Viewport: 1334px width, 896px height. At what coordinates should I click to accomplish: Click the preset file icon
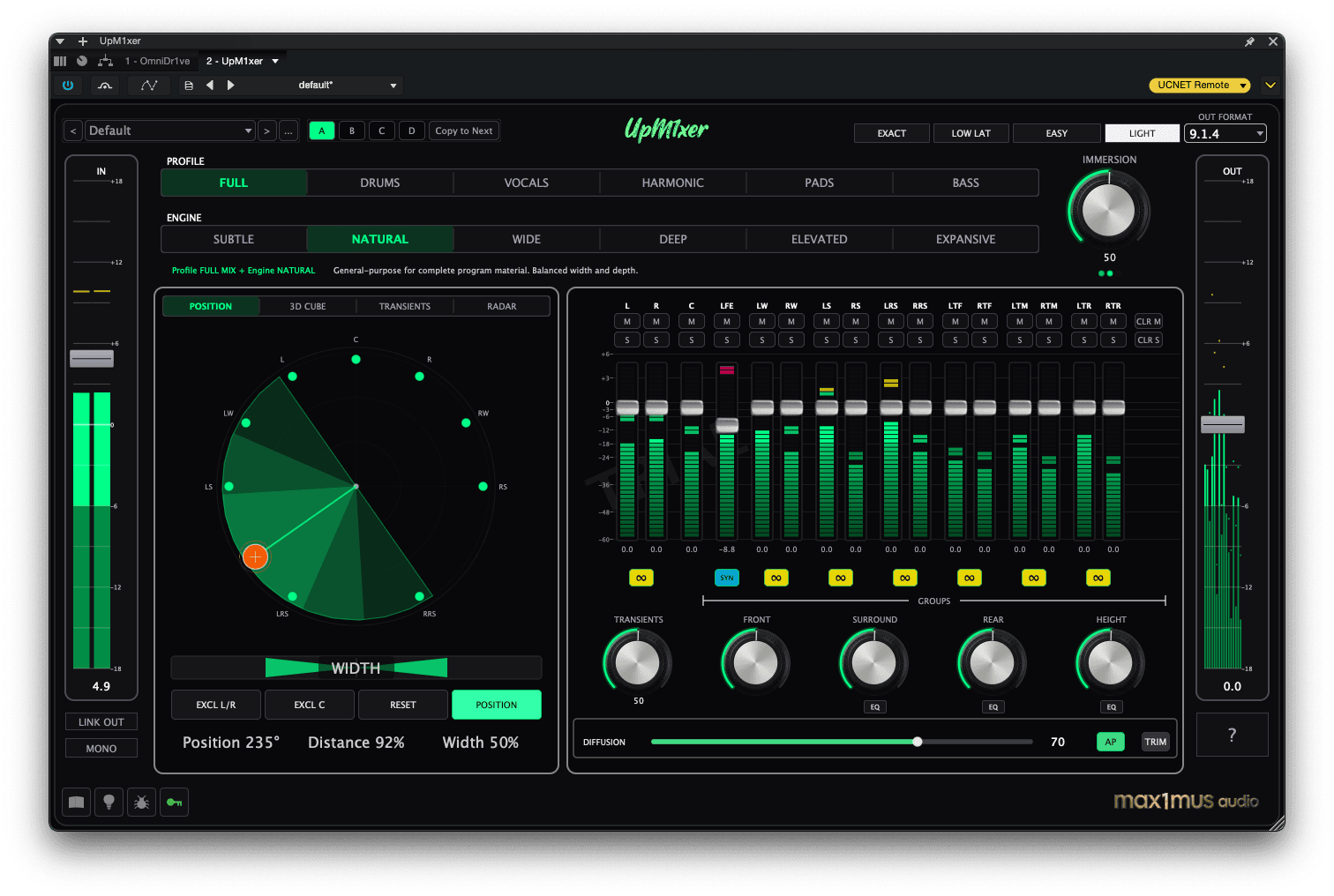coord(188,86)
